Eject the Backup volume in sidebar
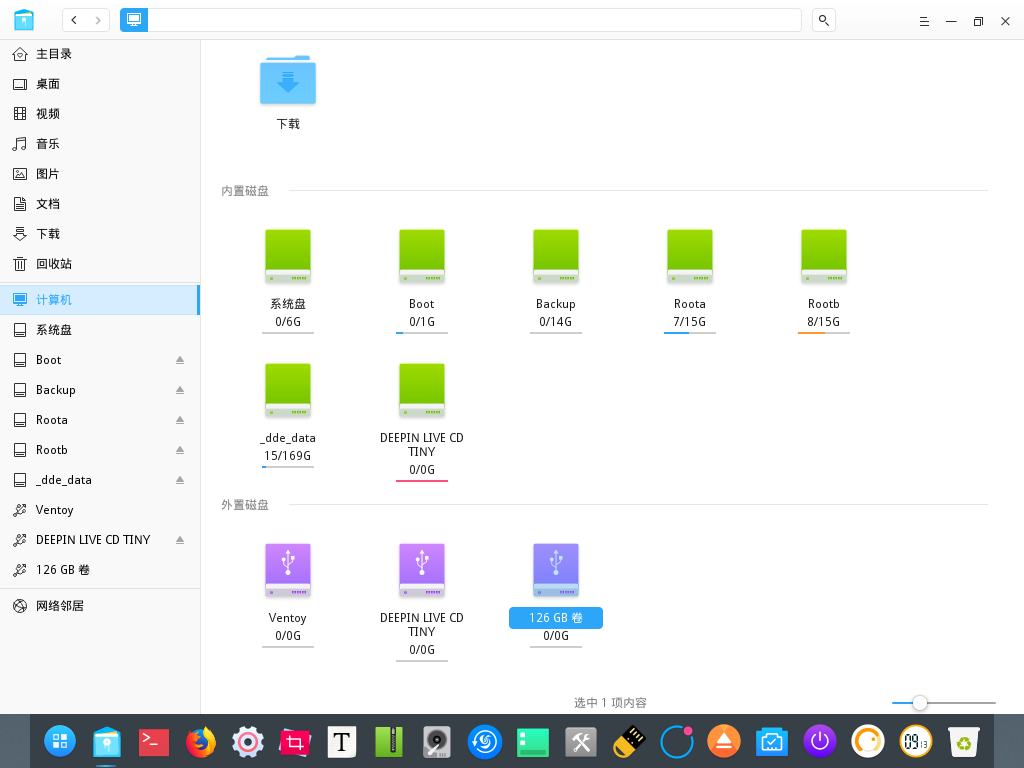1024x768 pixels. click(180, 390)
